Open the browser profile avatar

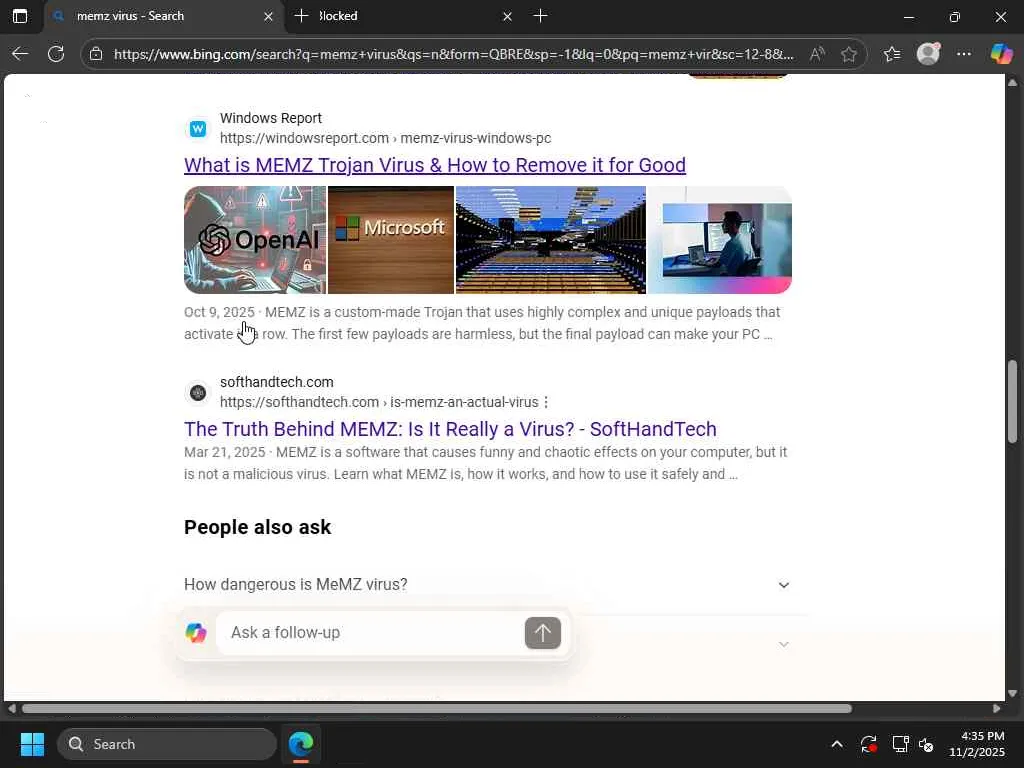[x=928, y=54]
